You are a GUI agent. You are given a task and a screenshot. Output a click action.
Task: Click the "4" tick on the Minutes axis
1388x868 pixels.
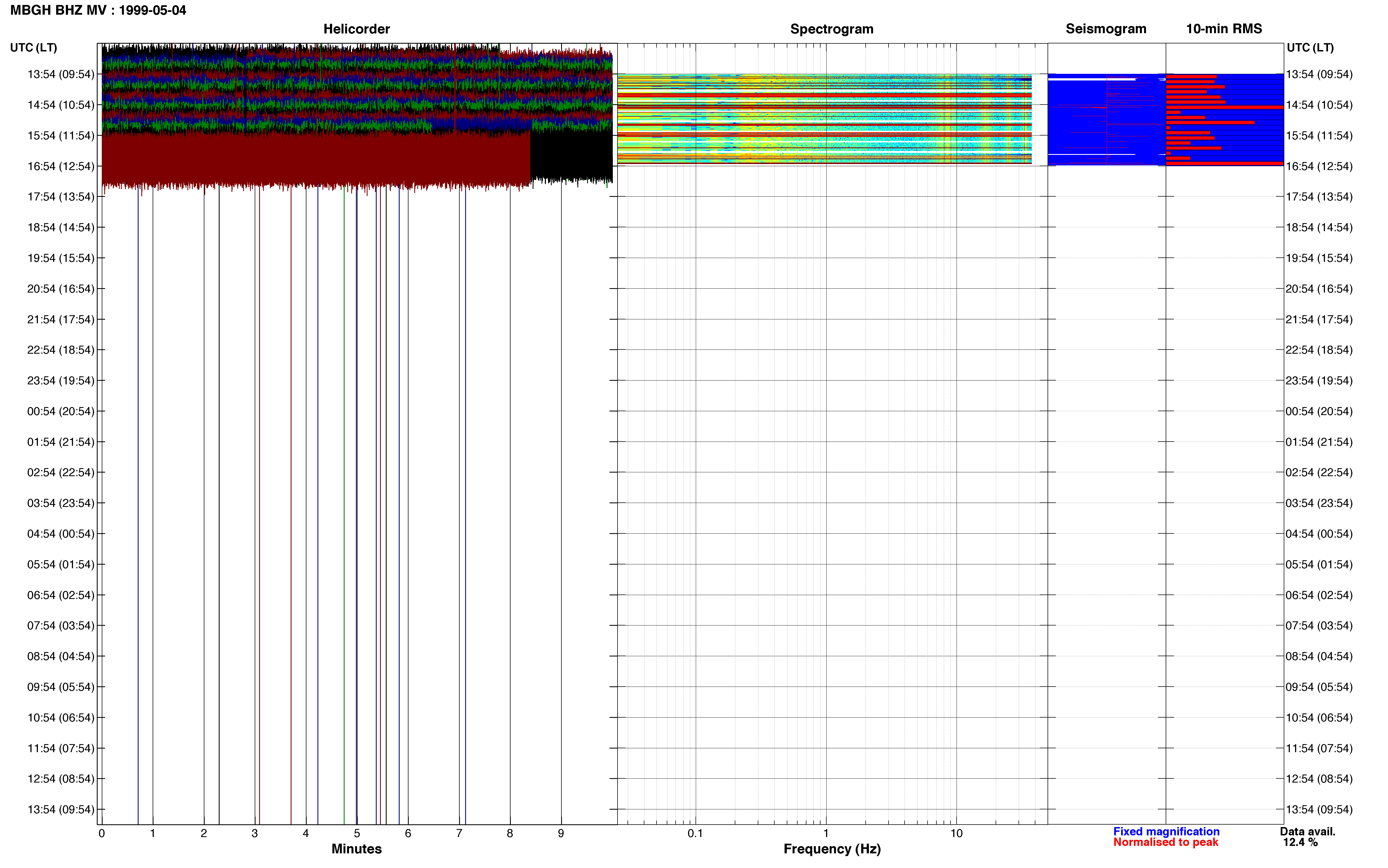coord(306,833)
